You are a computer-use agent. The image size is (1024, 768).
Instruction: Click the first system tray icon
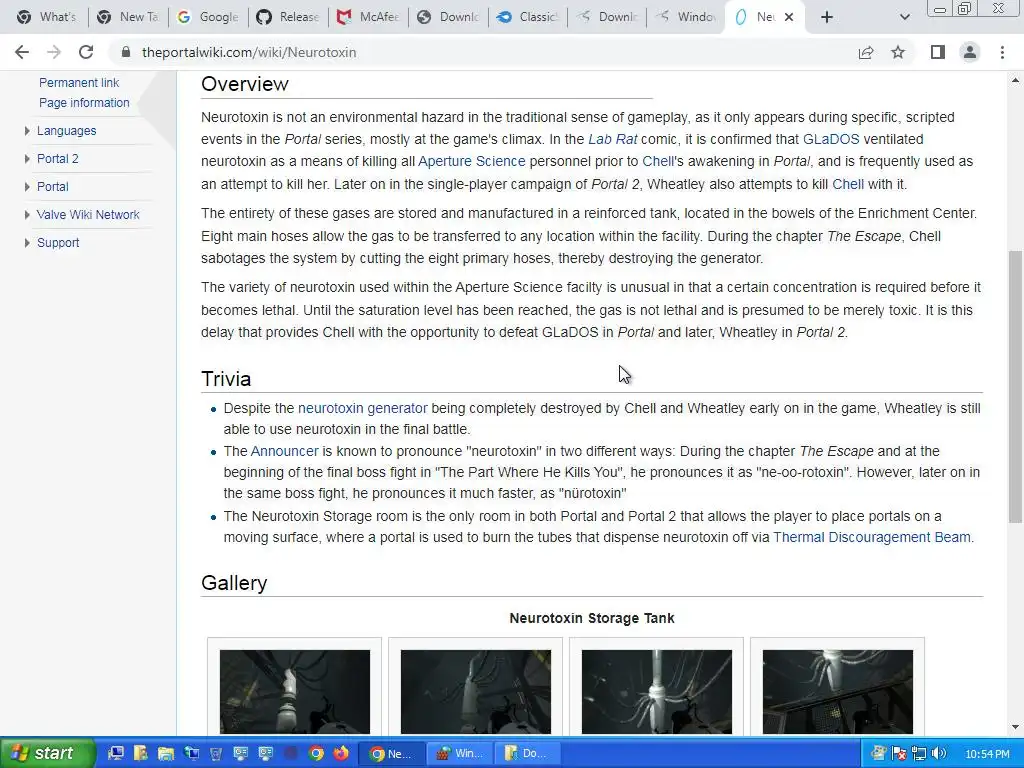pyautogui.click(x=878, y=753)
